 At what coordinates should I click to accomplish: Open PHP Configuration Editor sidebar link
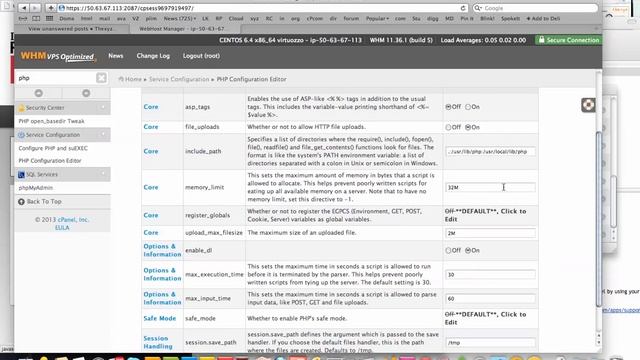(x=50, y=161)
